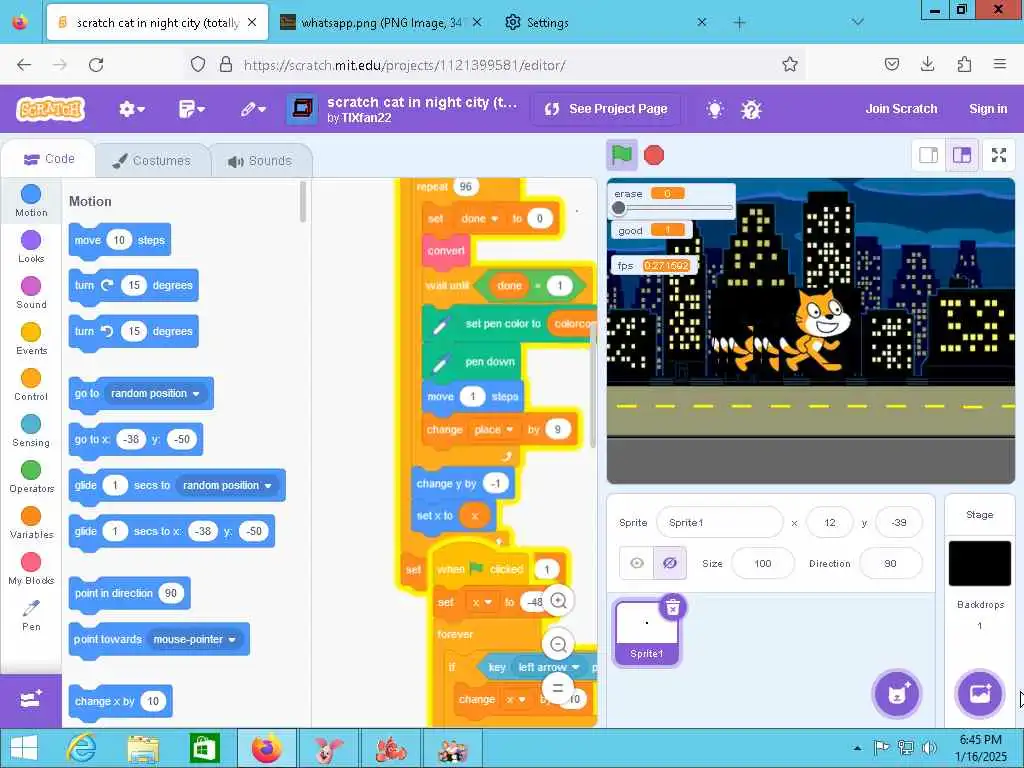This screenshot has height=768, width=1024.
Task: Click the See Project Page button
Action: point(607,109)
